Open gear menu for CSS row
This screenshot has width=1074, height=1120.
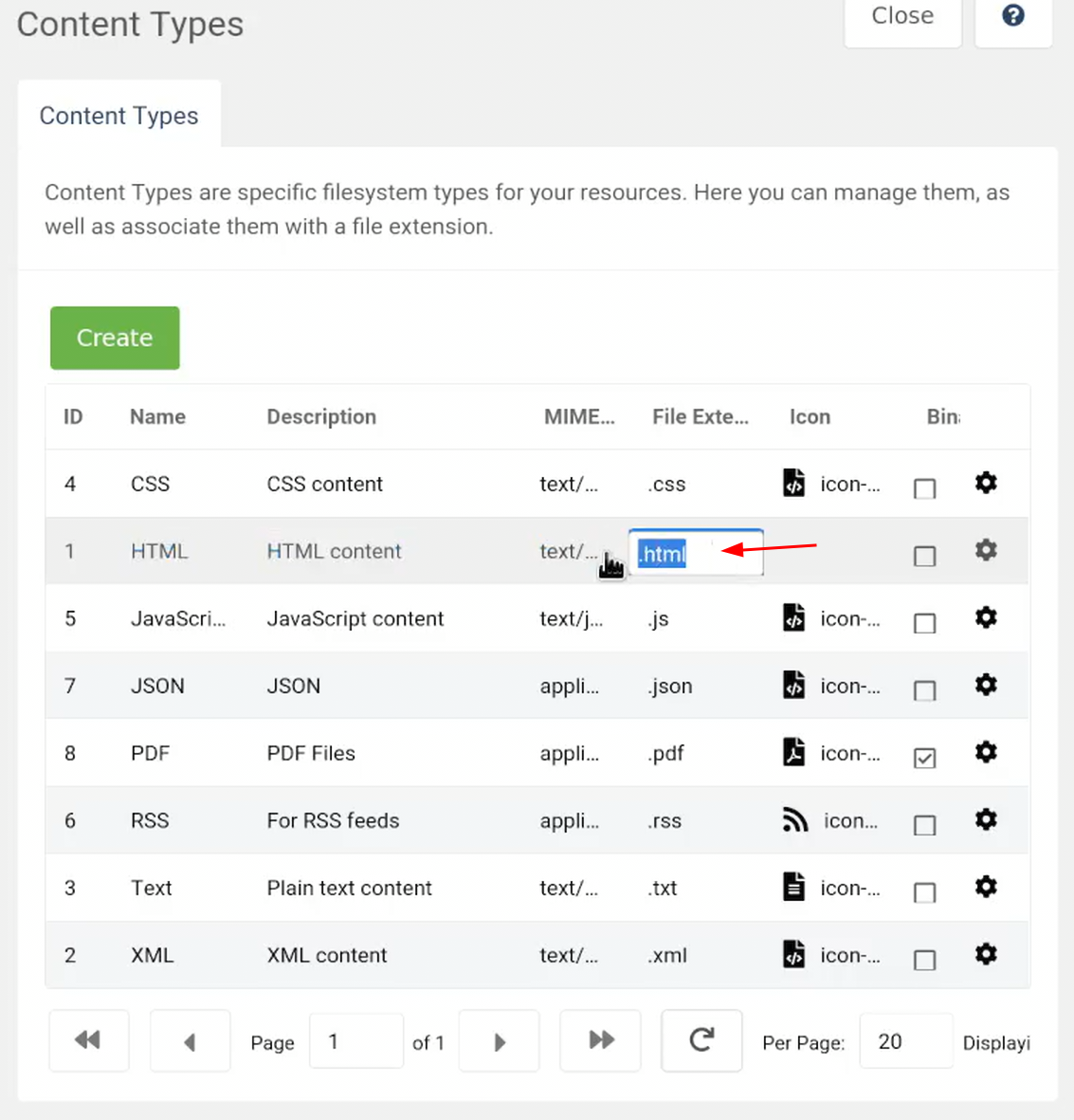[x=986, y=483]
